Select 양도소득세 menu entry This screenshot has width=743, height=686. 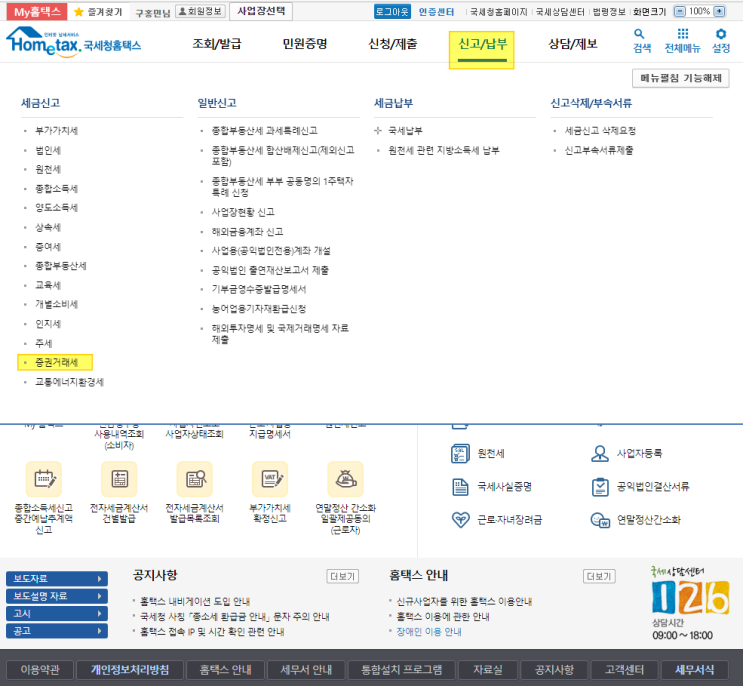pyautogui.click(x=56, y=208)
